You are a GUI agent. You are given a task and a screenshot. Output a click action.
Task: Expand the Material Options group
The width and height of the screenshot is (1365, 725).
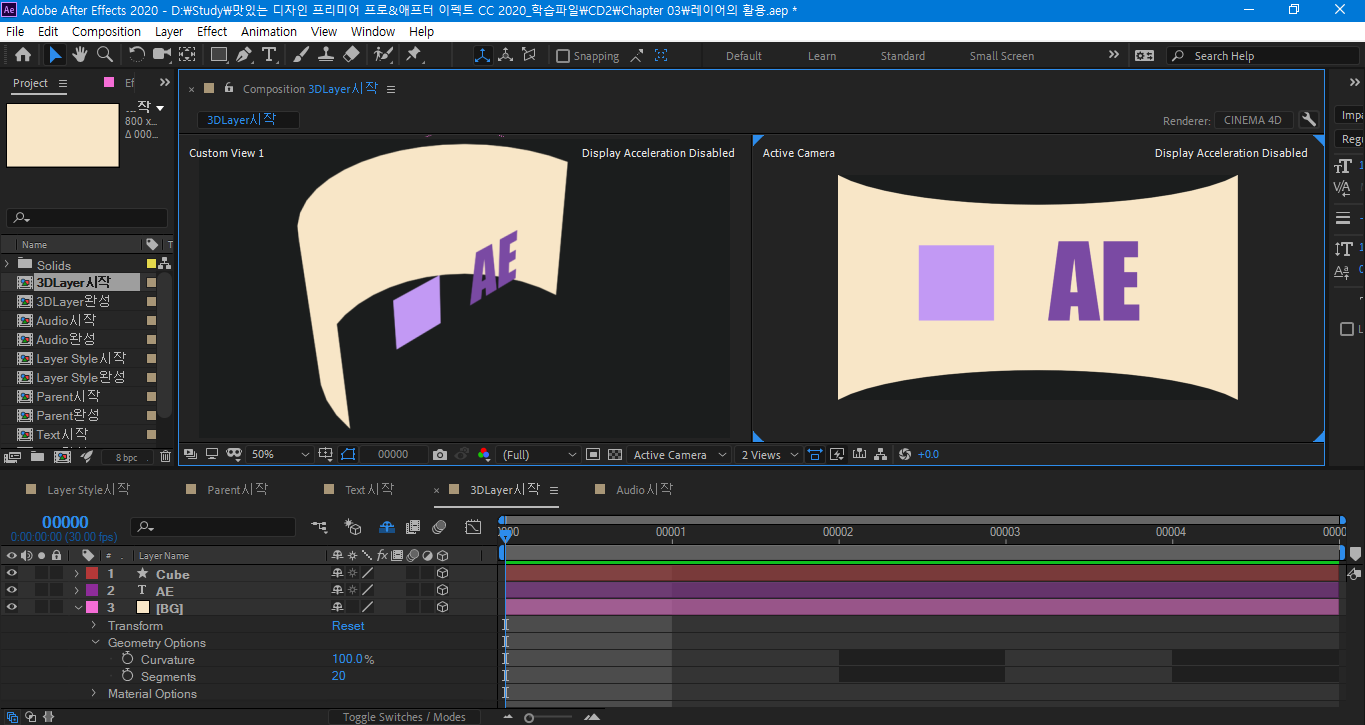point(94,693)
